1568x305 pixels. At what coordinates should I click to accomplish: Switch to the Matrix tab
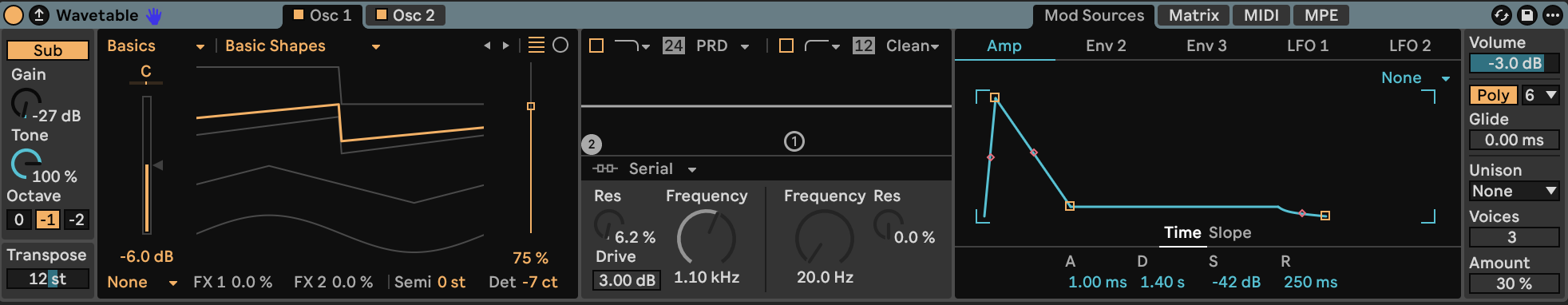1194,15
